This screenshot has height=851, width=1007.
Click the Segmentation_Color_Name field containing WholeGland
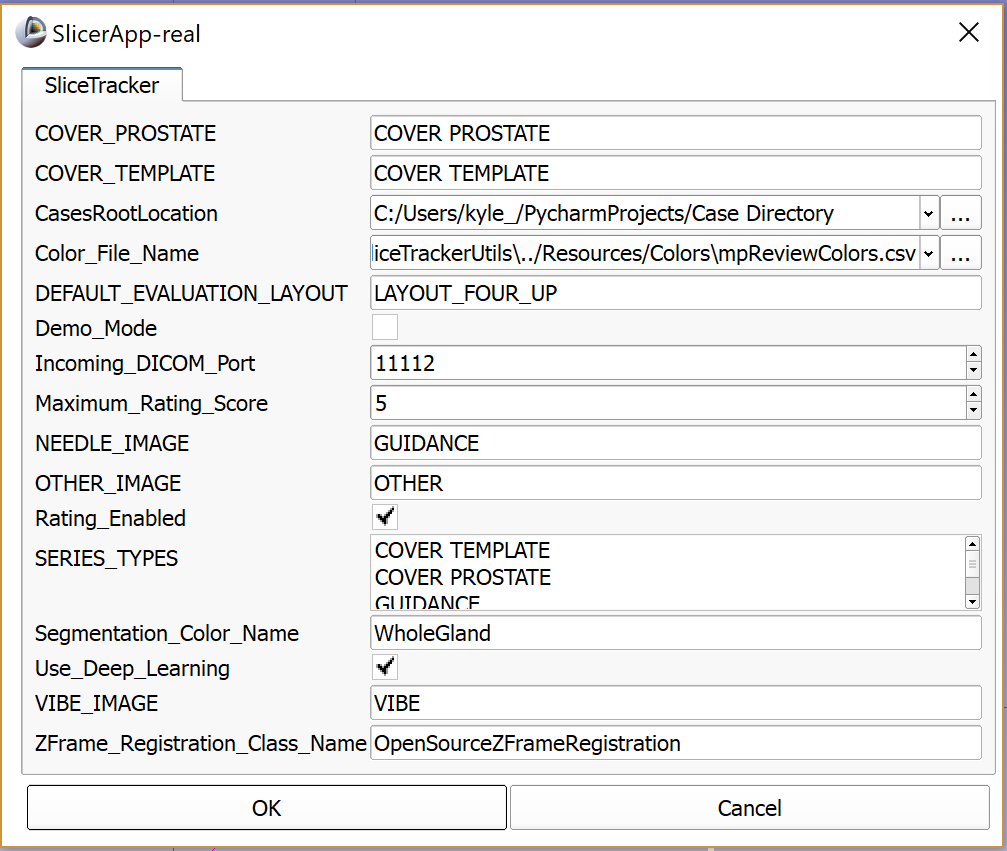click(675, 633)
